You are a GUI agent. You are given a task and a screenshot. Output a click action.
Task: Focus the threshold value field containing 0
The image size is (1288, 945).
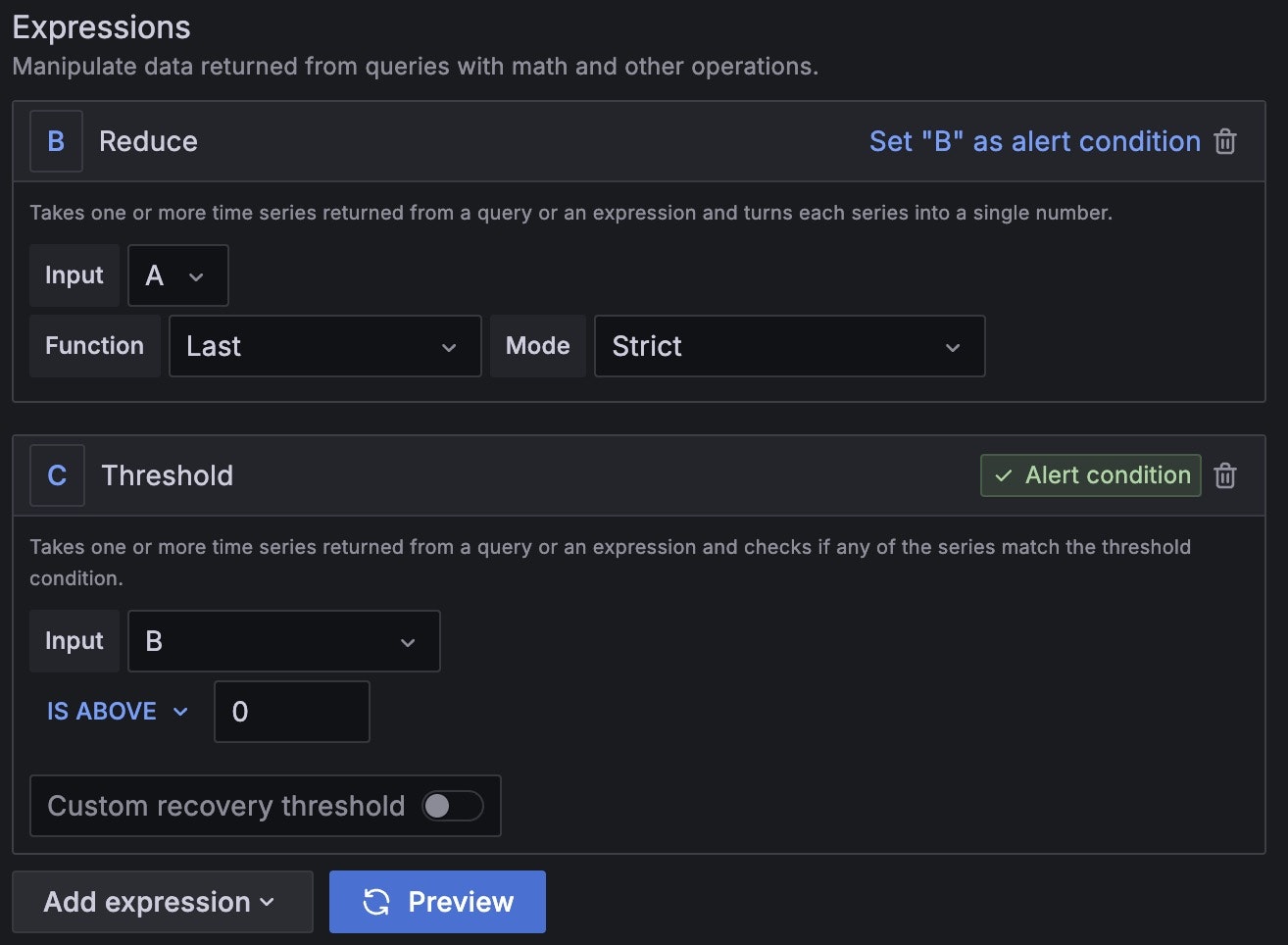point(292,712)
